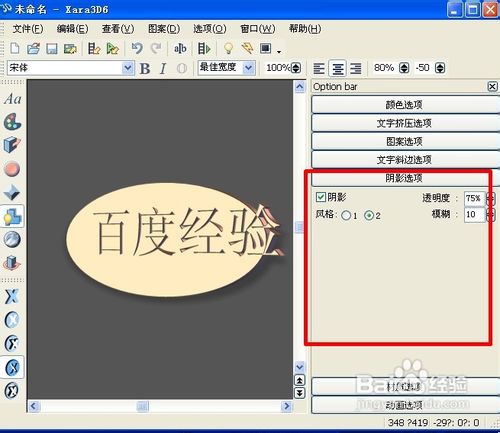The image size is (500, 433).
Task: Click the horizontal scrollbar thumb below canvas
Action: [x=143, y=406]
